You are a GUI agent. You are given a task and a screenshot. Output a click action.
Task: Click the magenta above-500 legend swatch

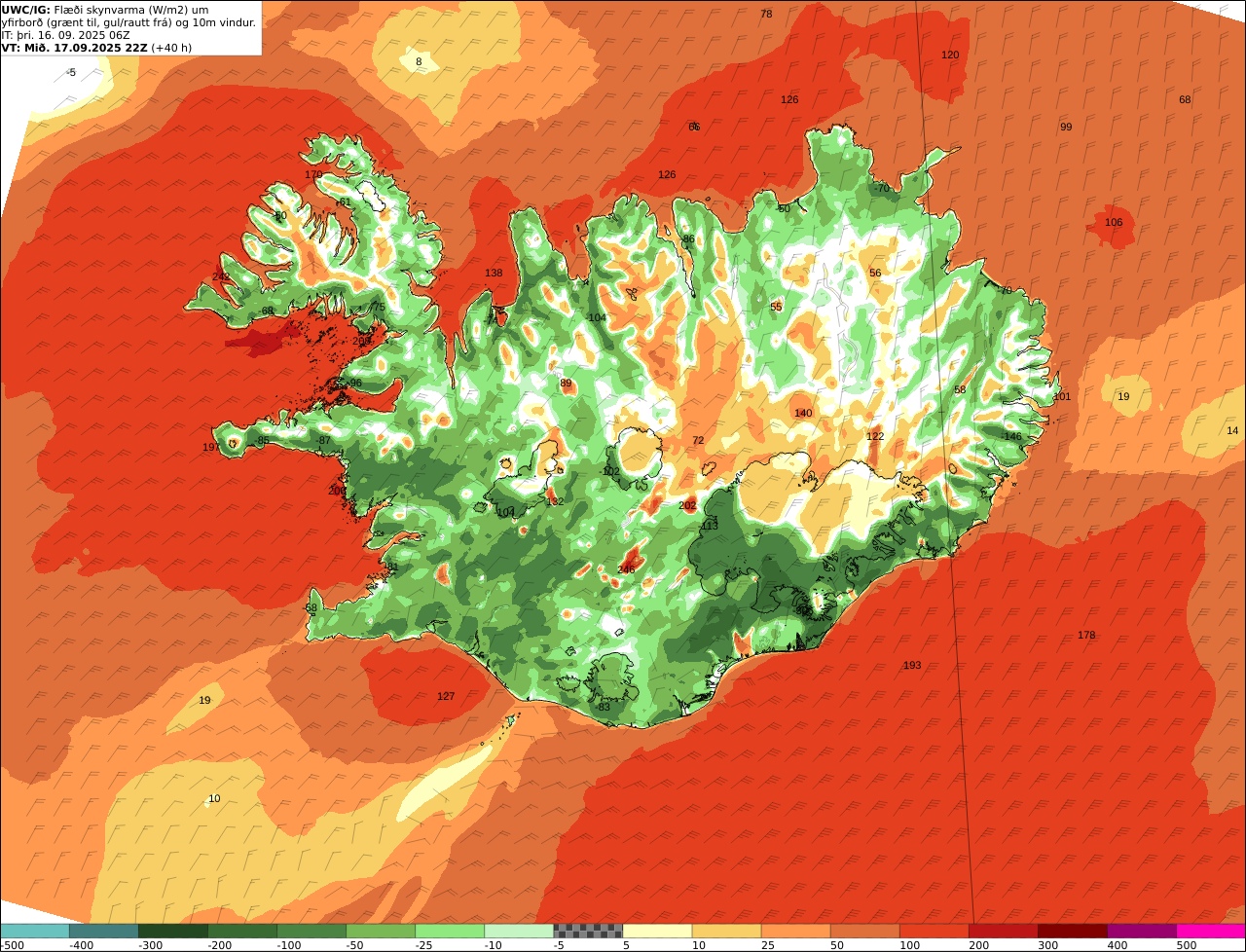[1211, 931]
